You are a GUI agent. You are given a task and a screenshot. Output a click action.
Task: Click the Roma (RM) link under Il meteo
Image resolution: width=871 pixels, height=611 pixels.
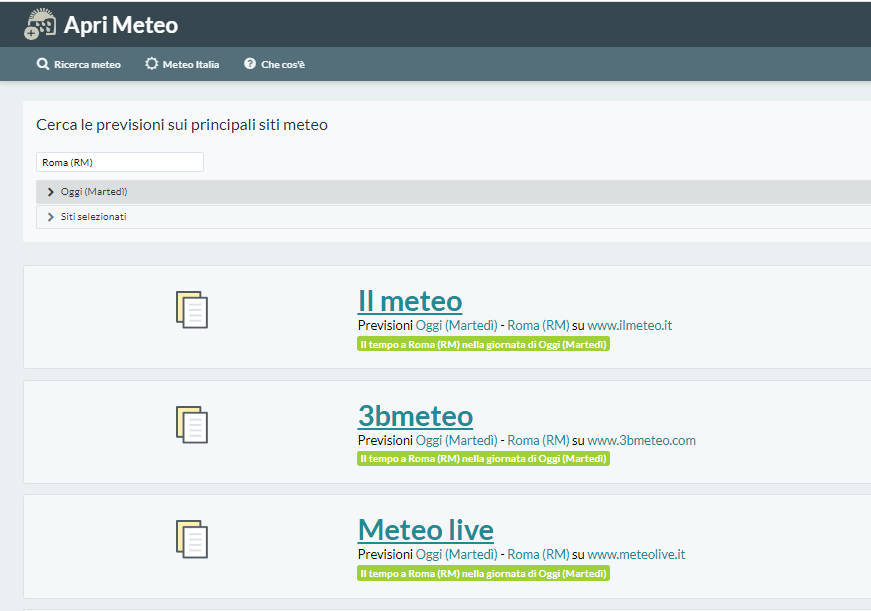(538, 325)
